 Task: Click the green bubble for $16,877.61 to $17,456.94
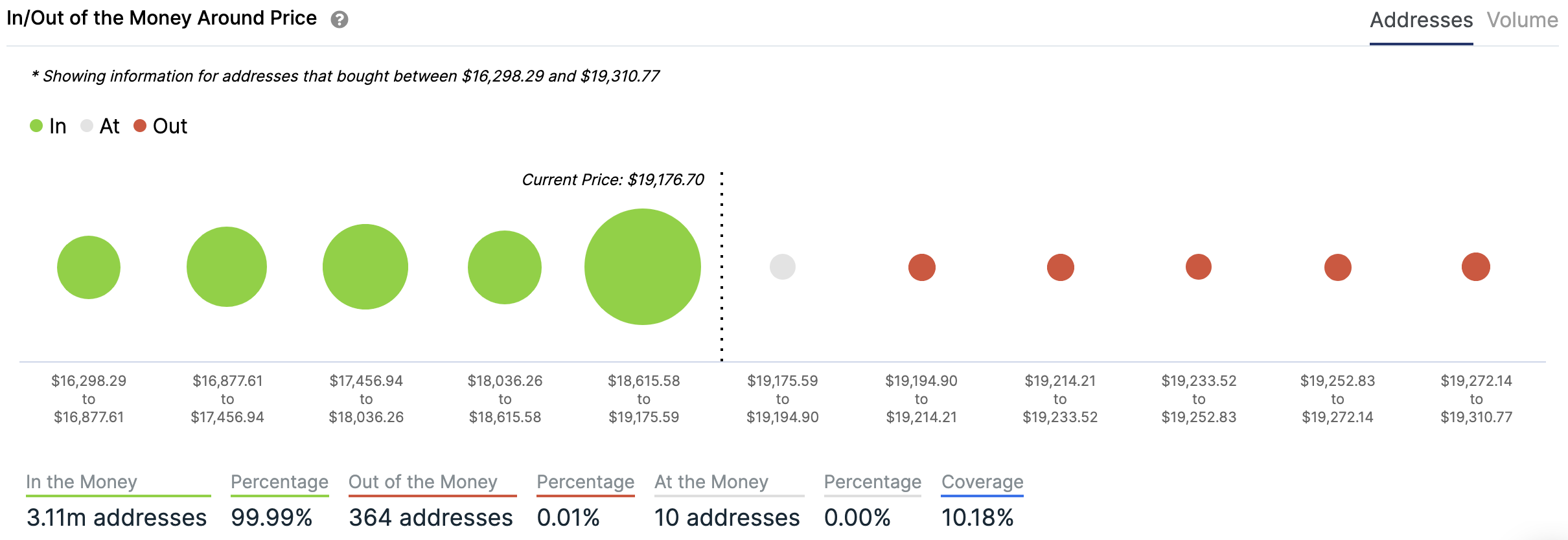227,267
